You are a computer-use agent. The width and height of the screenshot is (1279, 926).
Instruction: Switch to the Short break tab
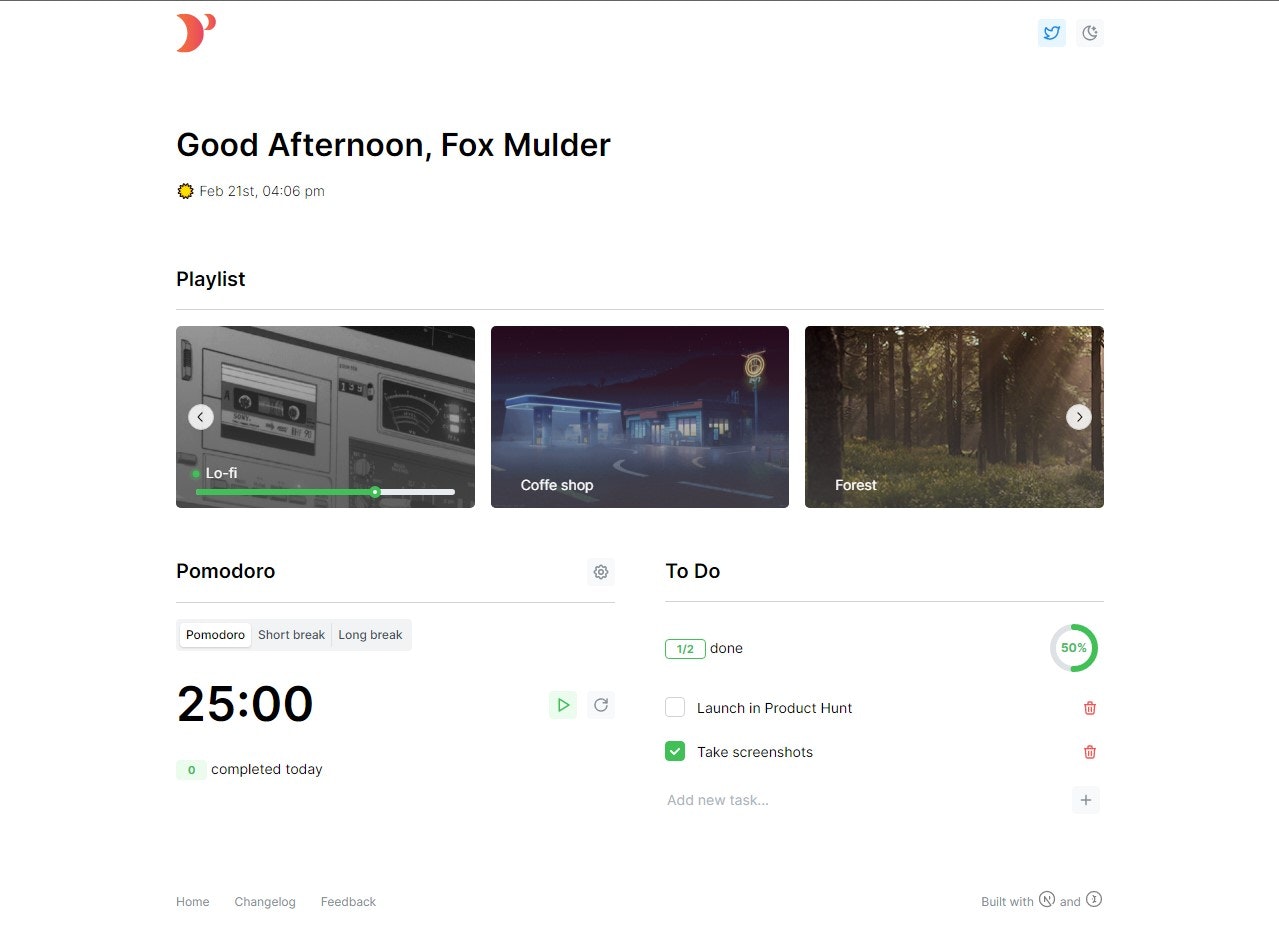point(291,635)
